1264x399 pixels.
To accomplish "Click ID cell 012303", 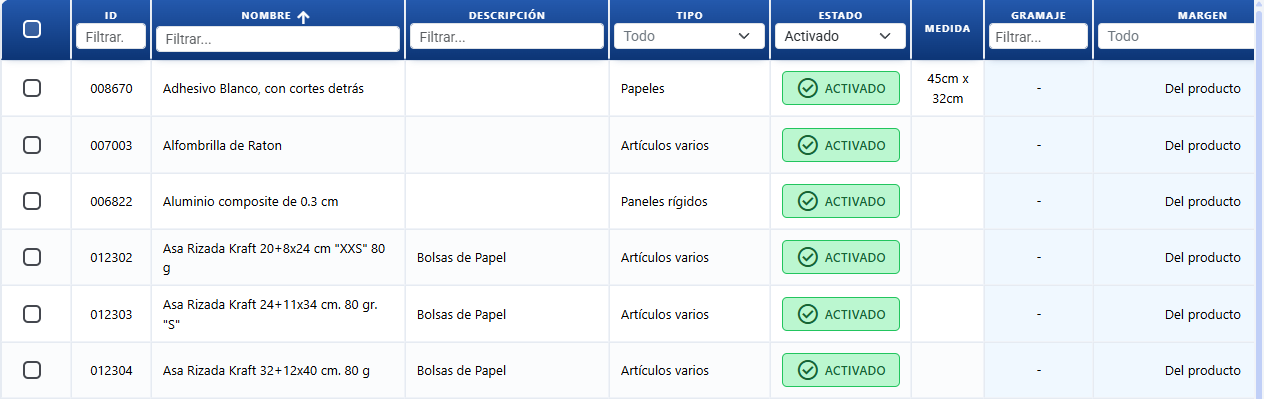I will coord(111,314).
